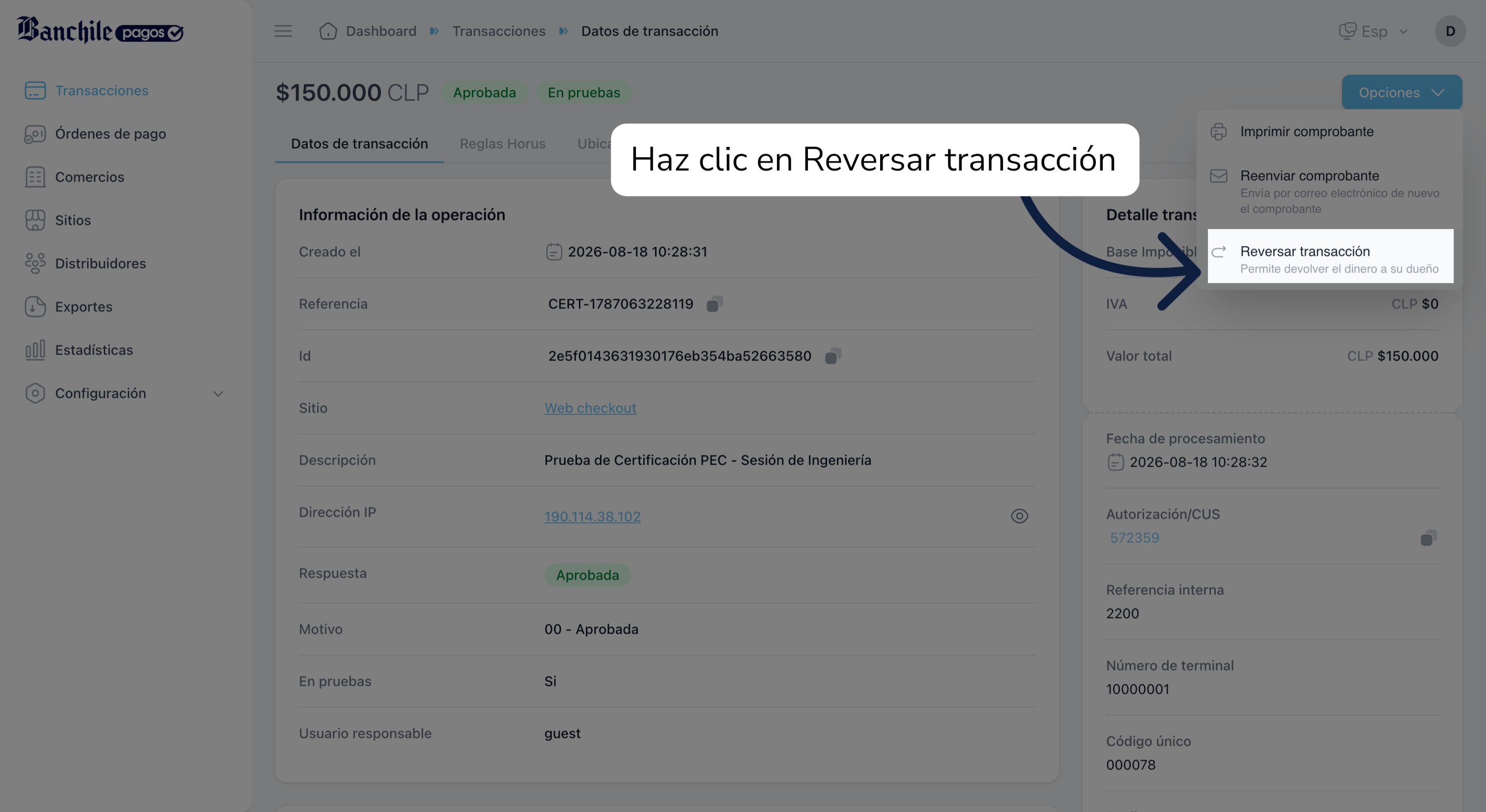Open the Opciones dropdown button
The width and height of the screenshot is (1486, 812).
click(1402, 92)
